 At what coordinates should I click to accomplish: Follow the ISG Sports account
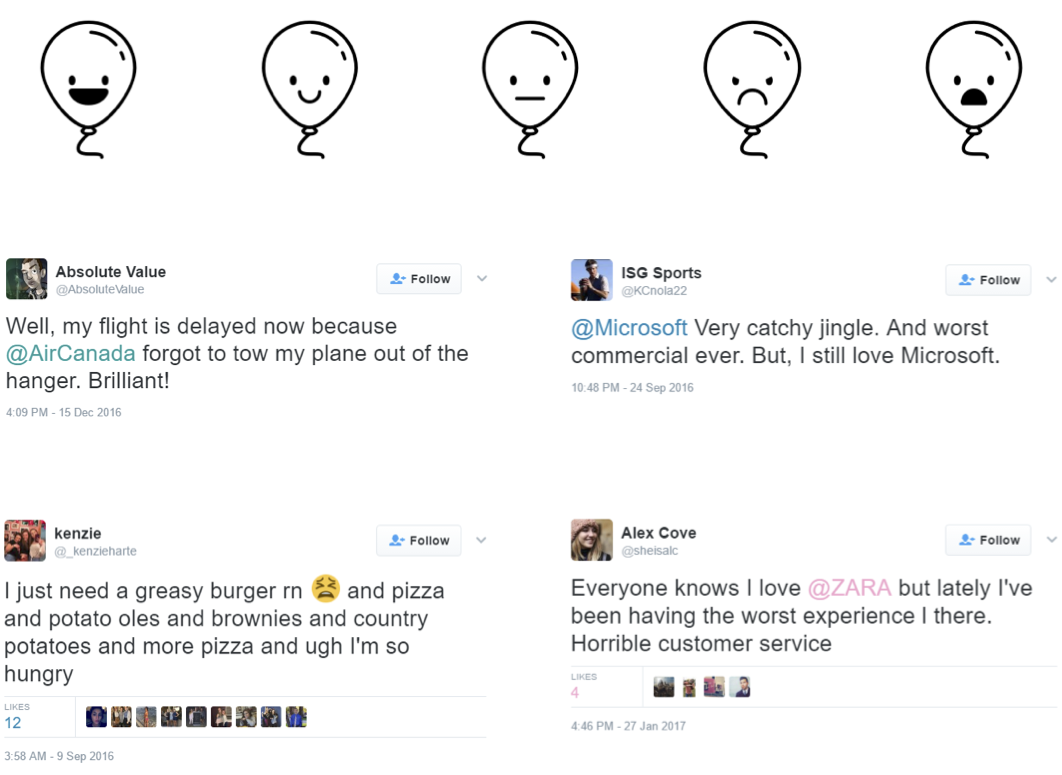point(988,280)
